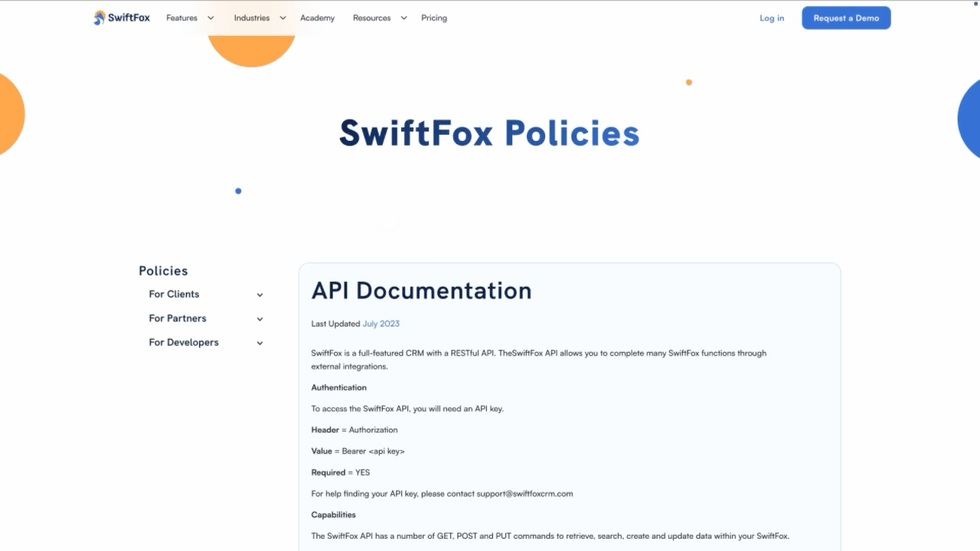The width and height of the screenshot is (980, 551).
Task: Open the Pricing page
Action: (x=434, y=17)
